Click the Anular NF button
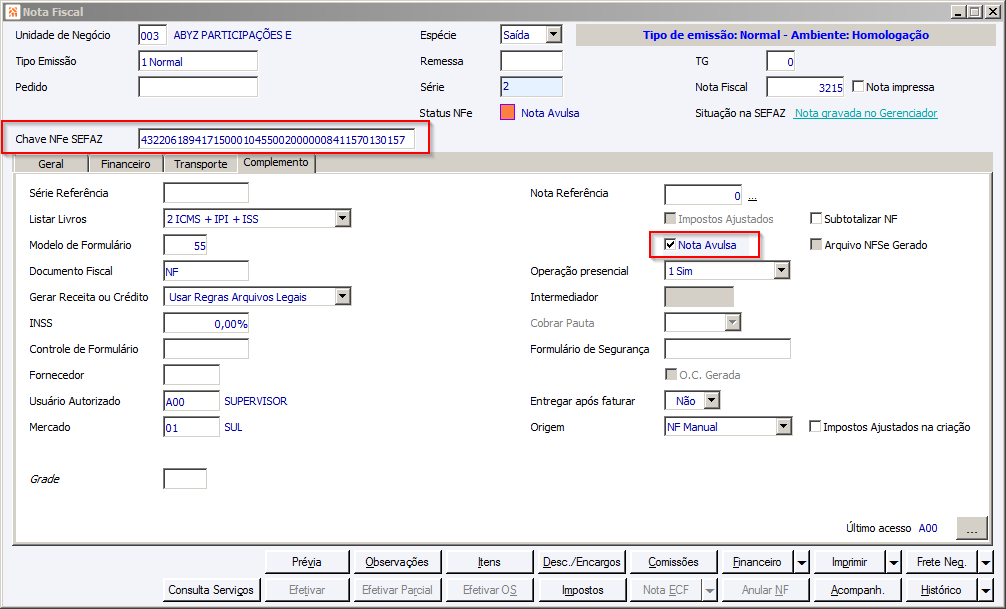The image size is (1006, 609). pyautogui.click(x=765, y=590)
